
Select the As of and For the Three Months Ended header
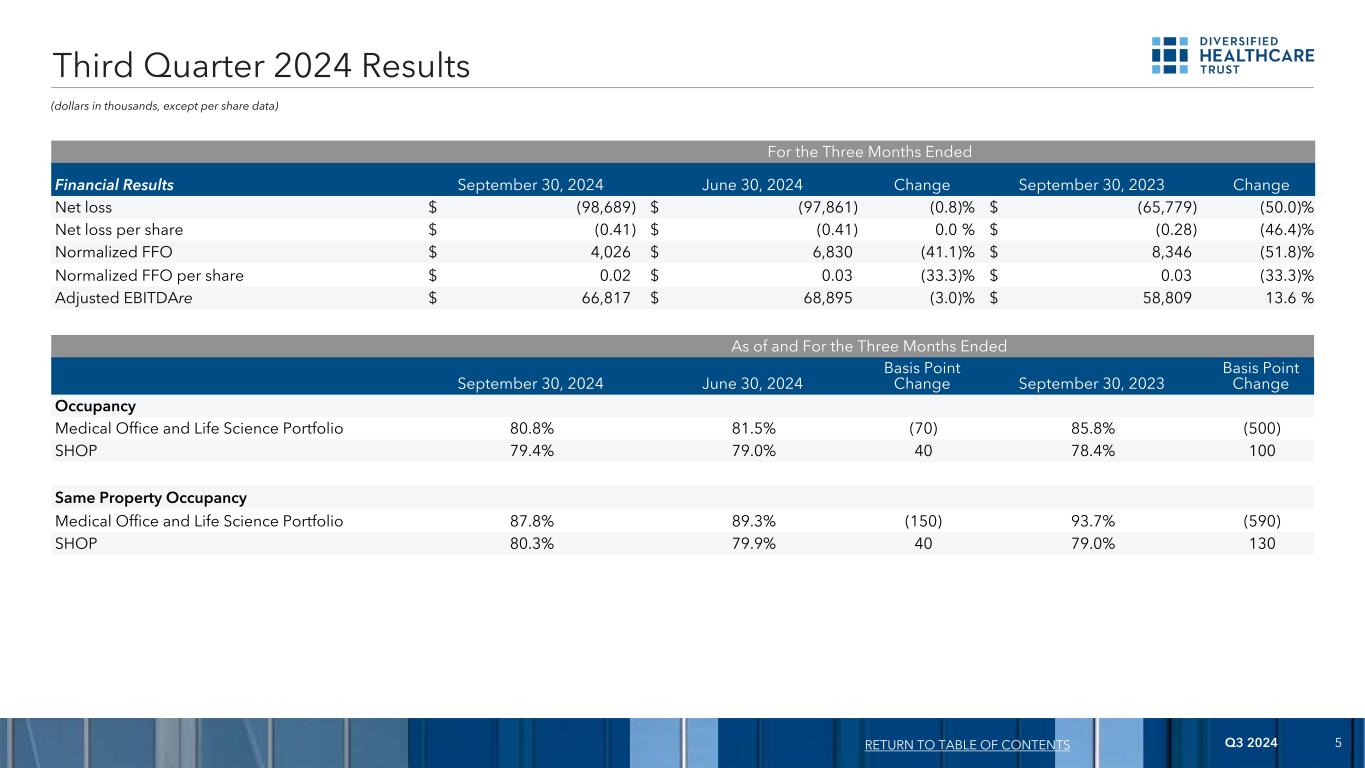(869, 346)
